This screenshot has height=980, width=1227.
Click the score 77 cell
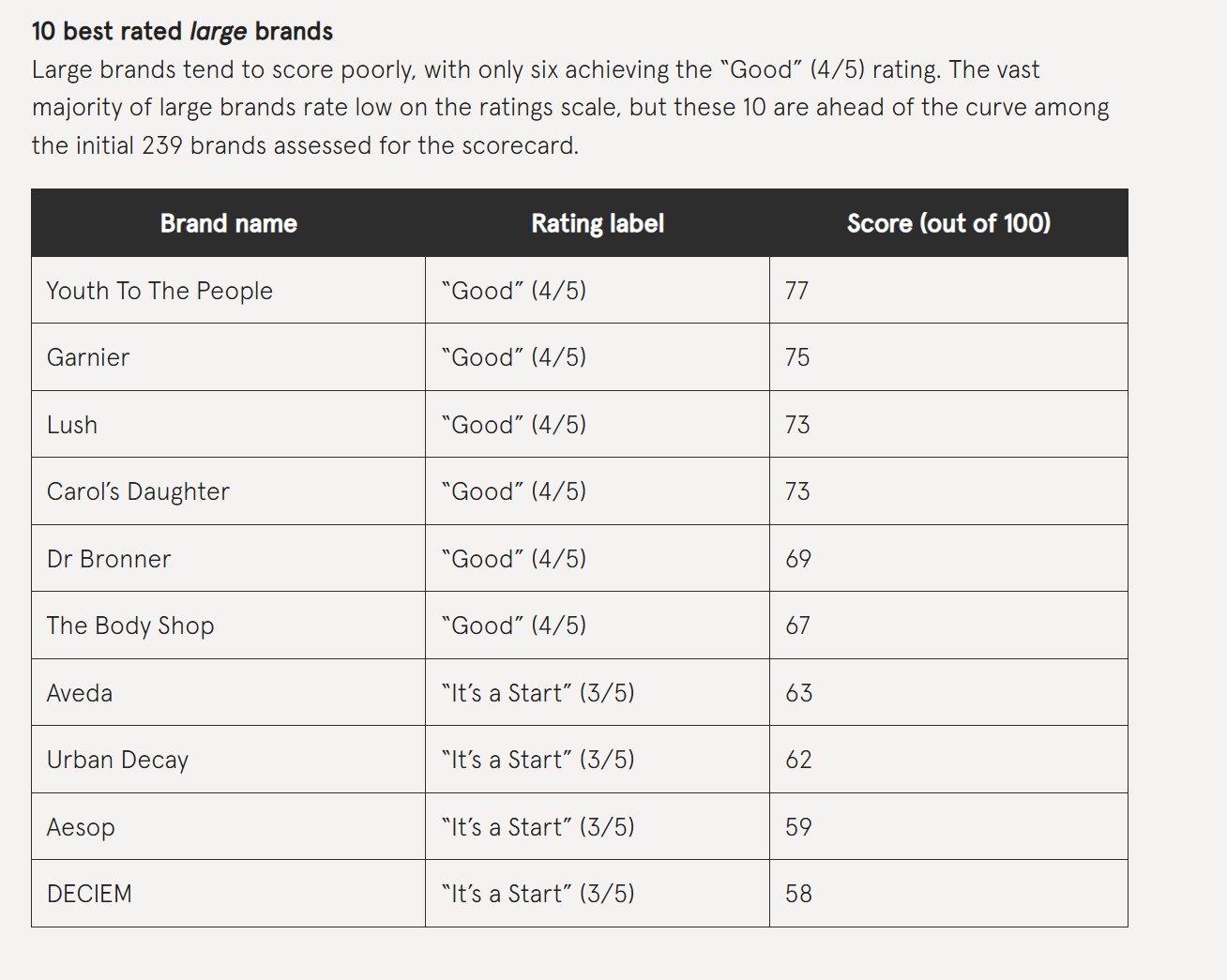point(948,291)
